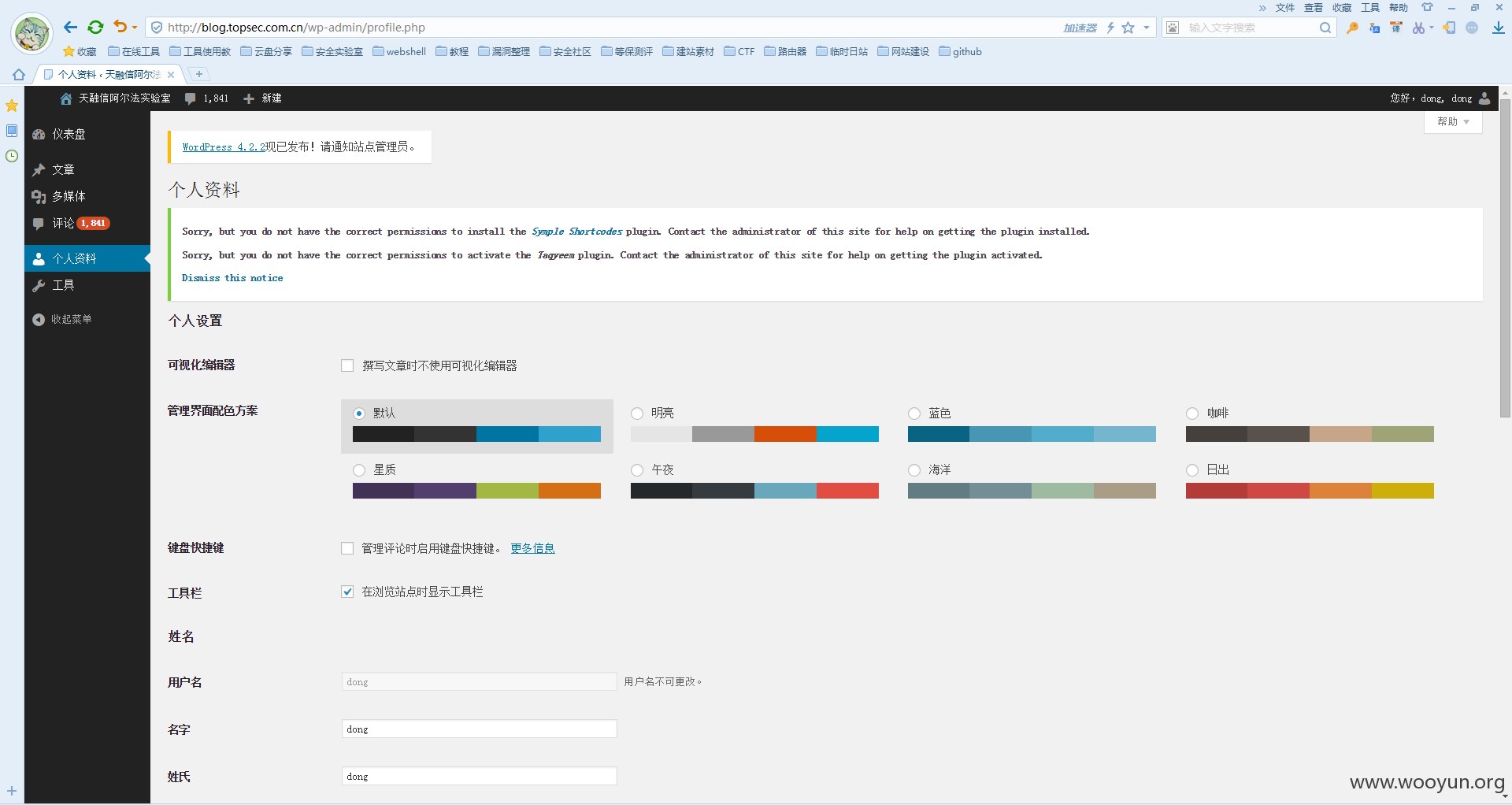This screenshot has height=805, width=1512.
Task: Open the downloads arrow icon
Action: [1498, 28]
